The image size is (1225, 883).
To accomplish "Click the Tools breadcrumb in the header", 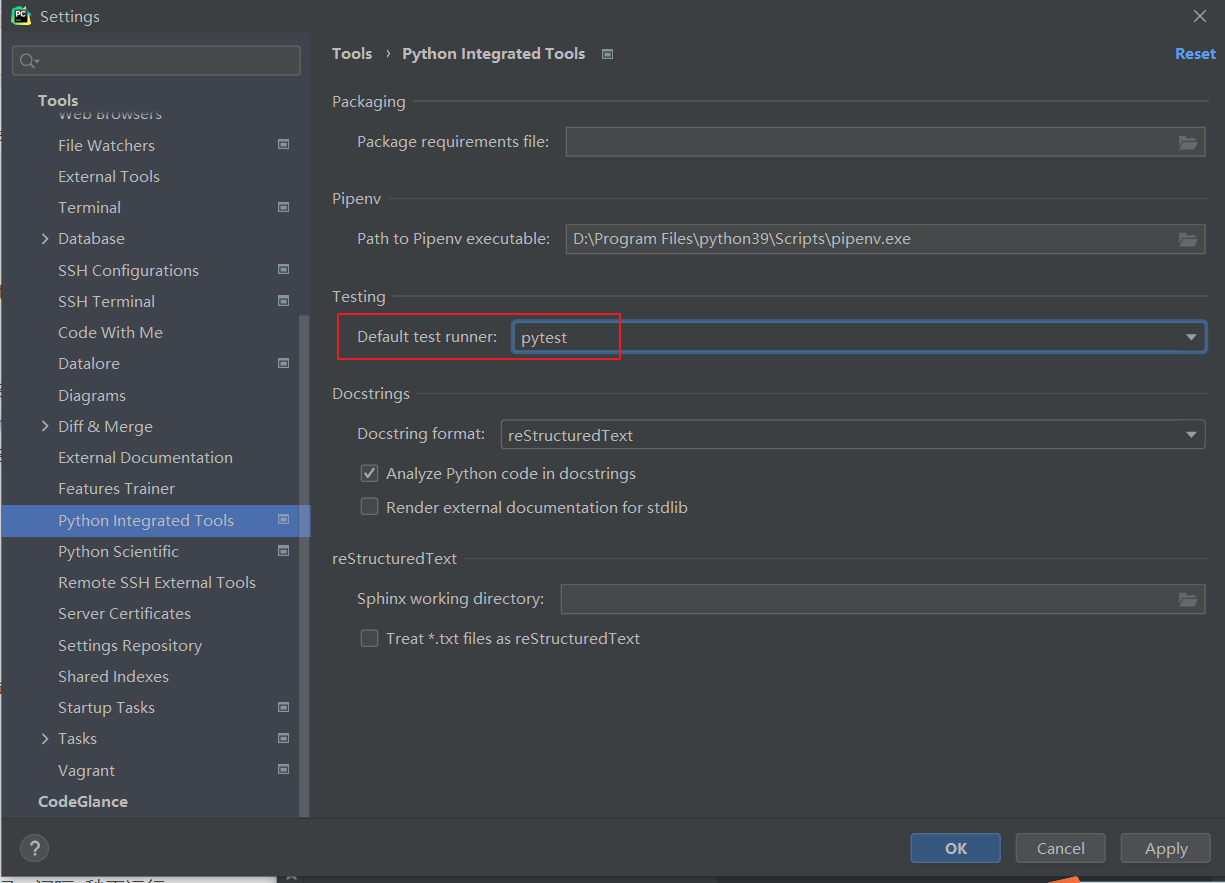I will pyautogui.click(x=352, y=54).
